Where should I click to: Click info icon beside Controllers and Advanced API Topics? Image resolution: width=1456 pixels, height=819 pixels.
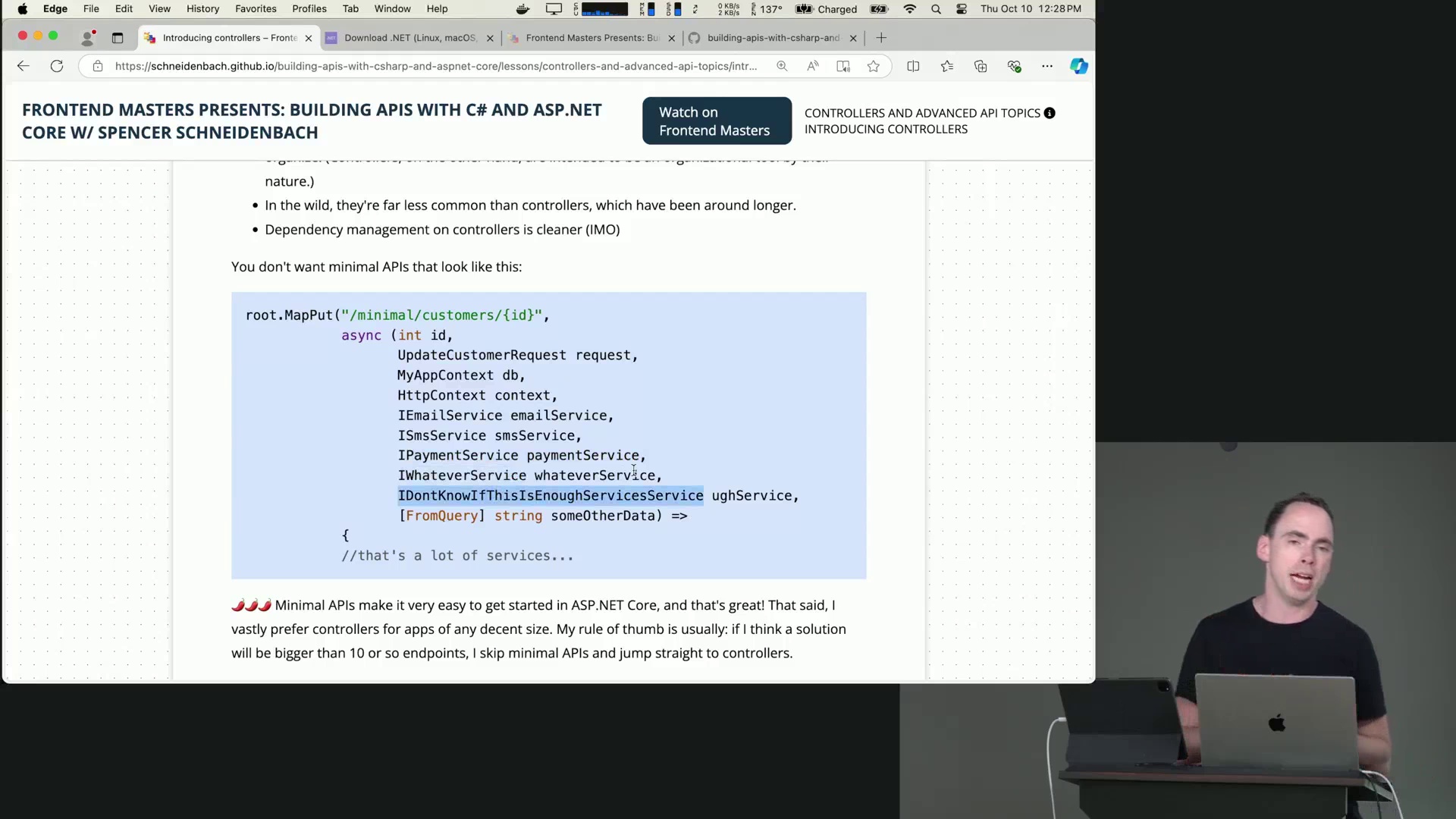click(x=1050, y=113)
